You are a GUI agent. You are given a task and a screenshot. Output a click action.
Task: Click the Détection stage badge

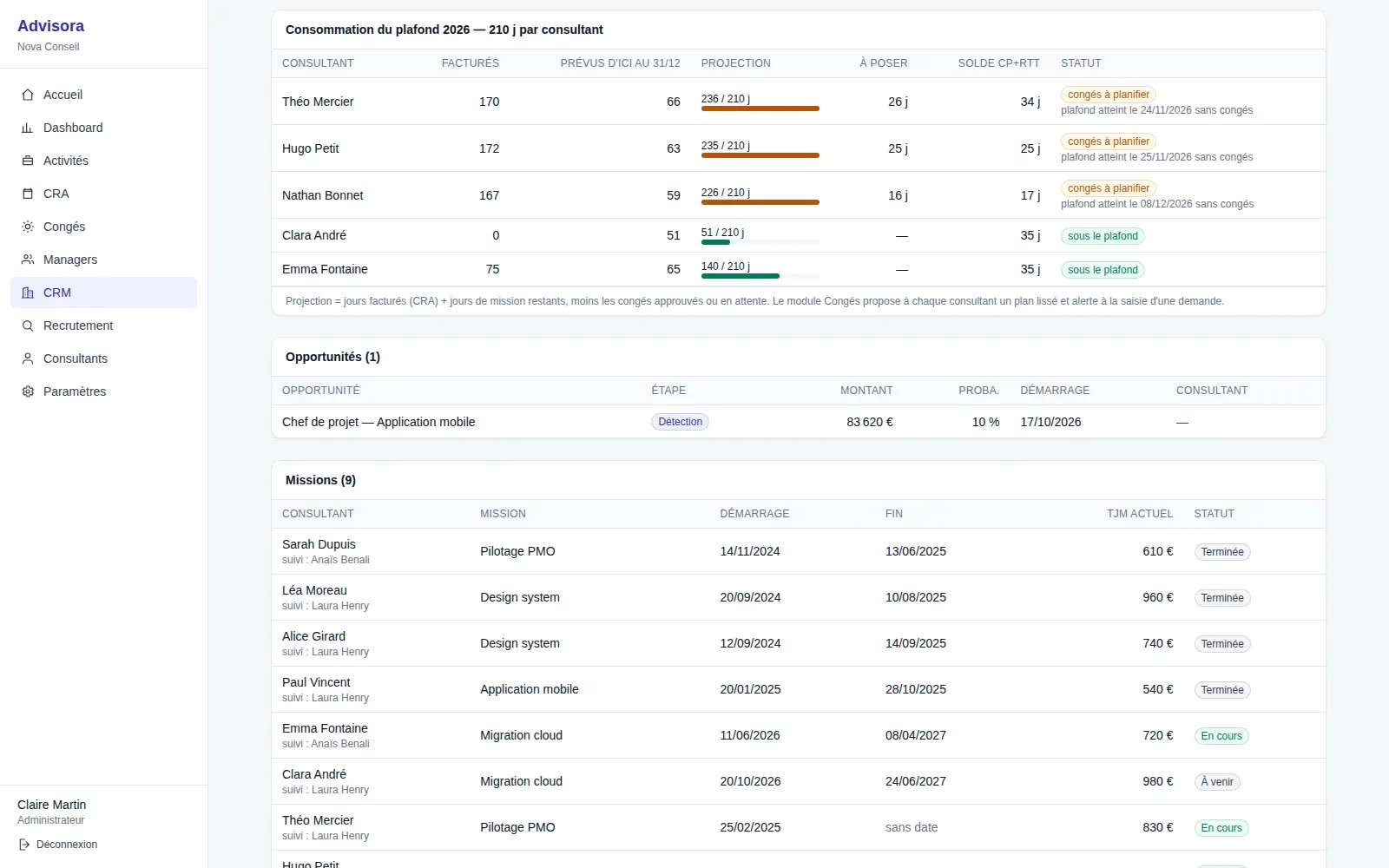point(681,422)
